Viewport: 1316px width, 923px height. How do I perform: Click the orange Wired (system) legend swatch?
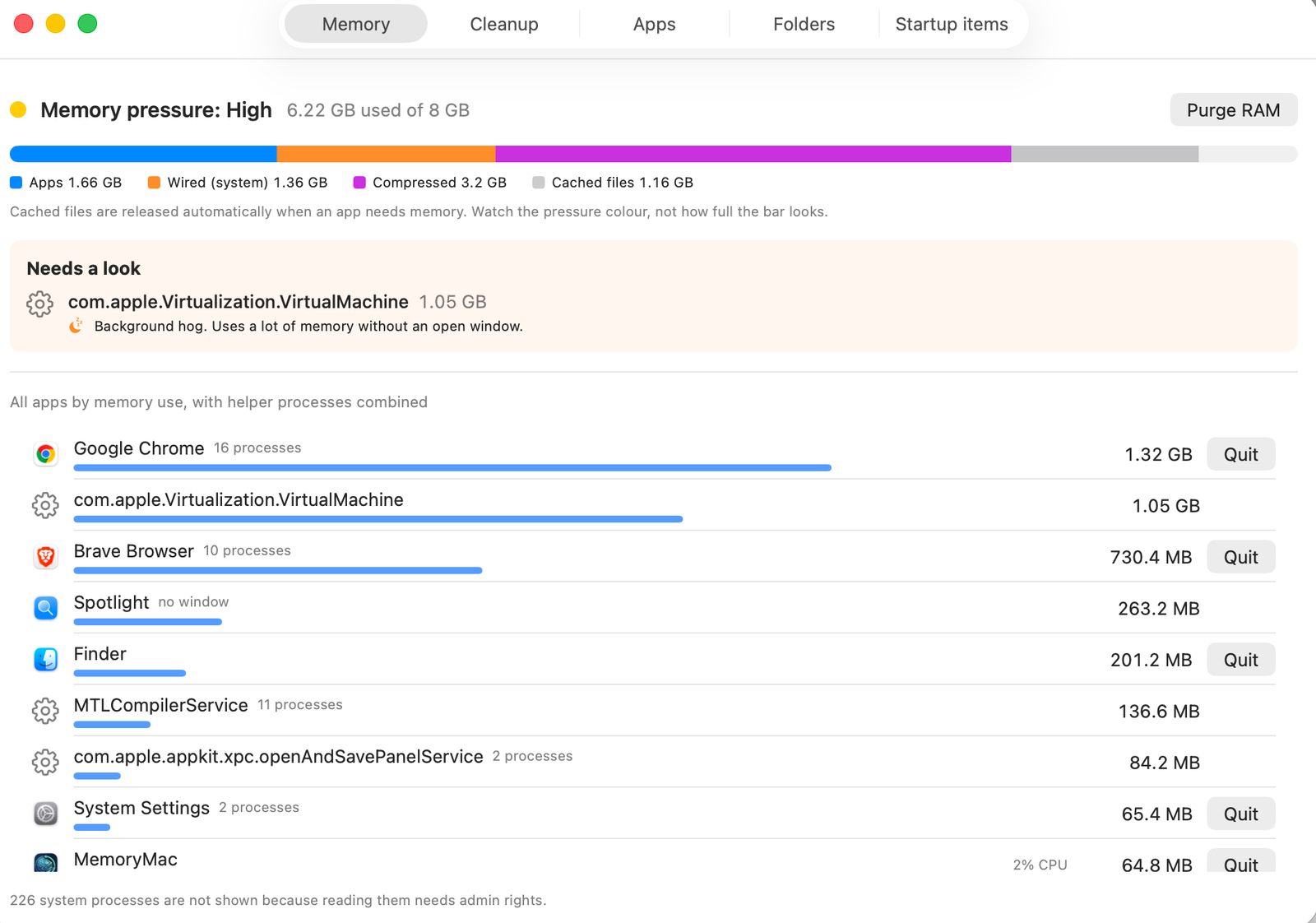point(154,183)
